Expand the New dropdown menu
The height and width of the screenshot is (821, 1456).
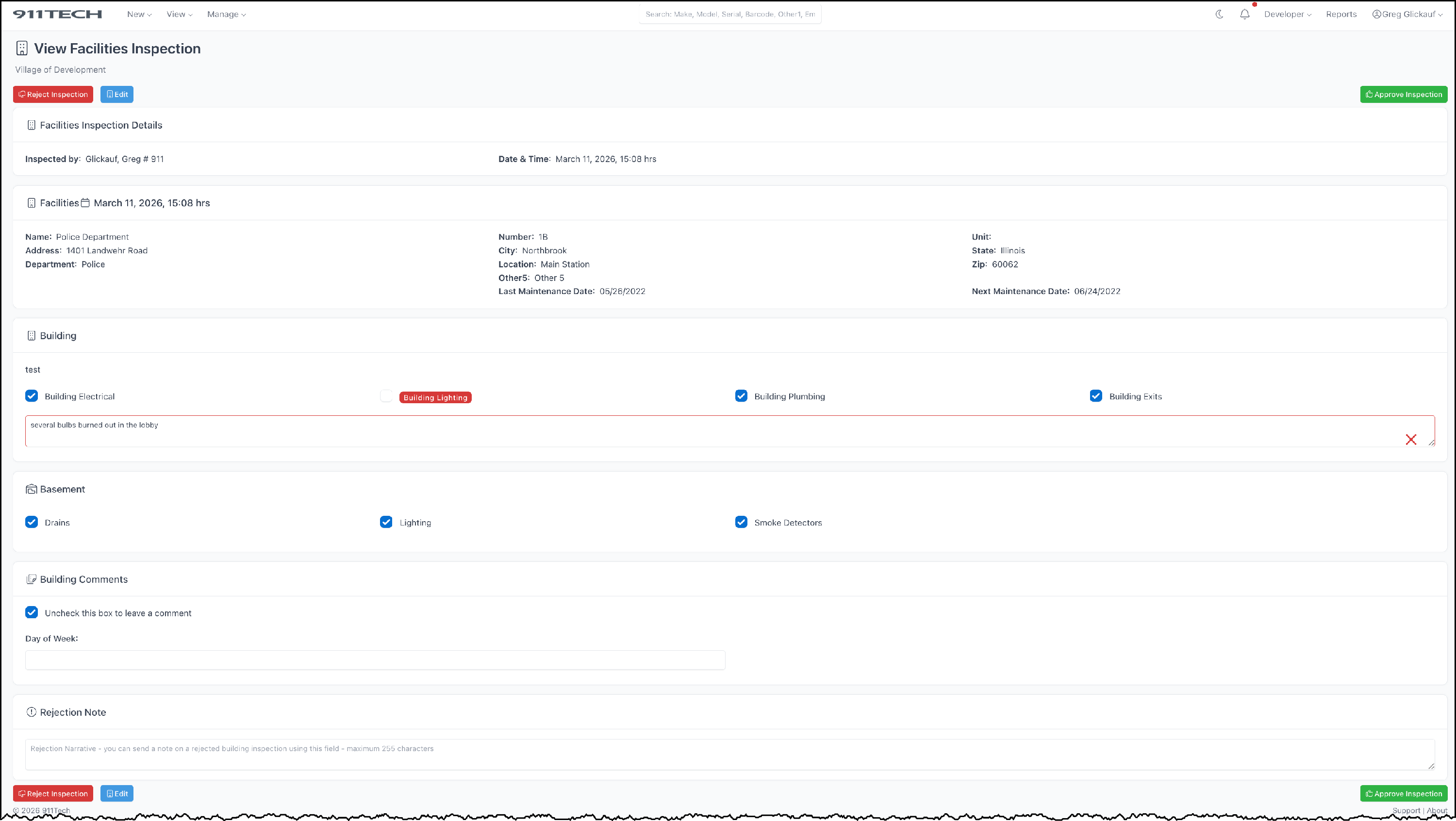point(139,14)
